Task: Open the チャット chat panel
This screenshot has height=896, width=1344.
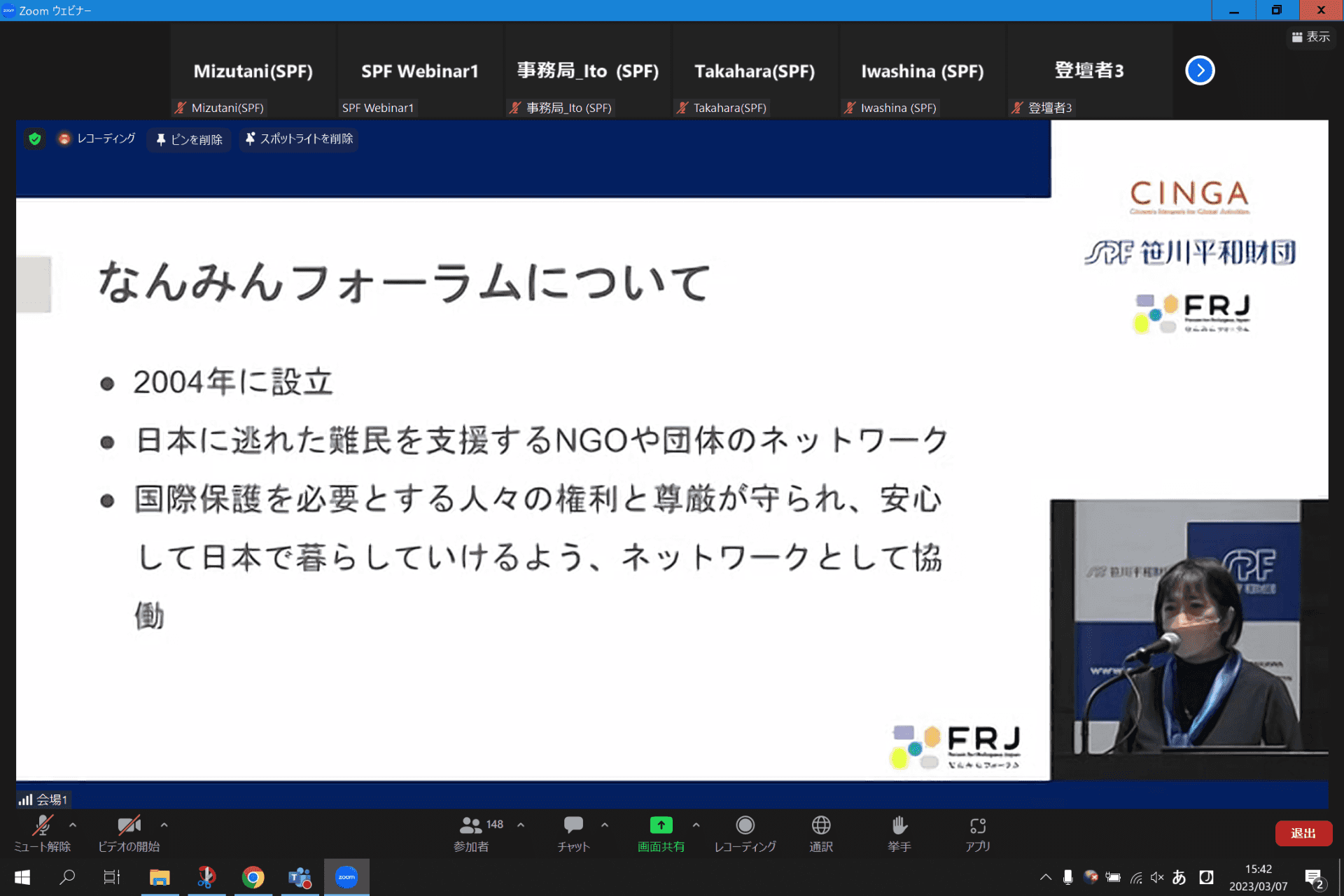Action: pos(573,833)
